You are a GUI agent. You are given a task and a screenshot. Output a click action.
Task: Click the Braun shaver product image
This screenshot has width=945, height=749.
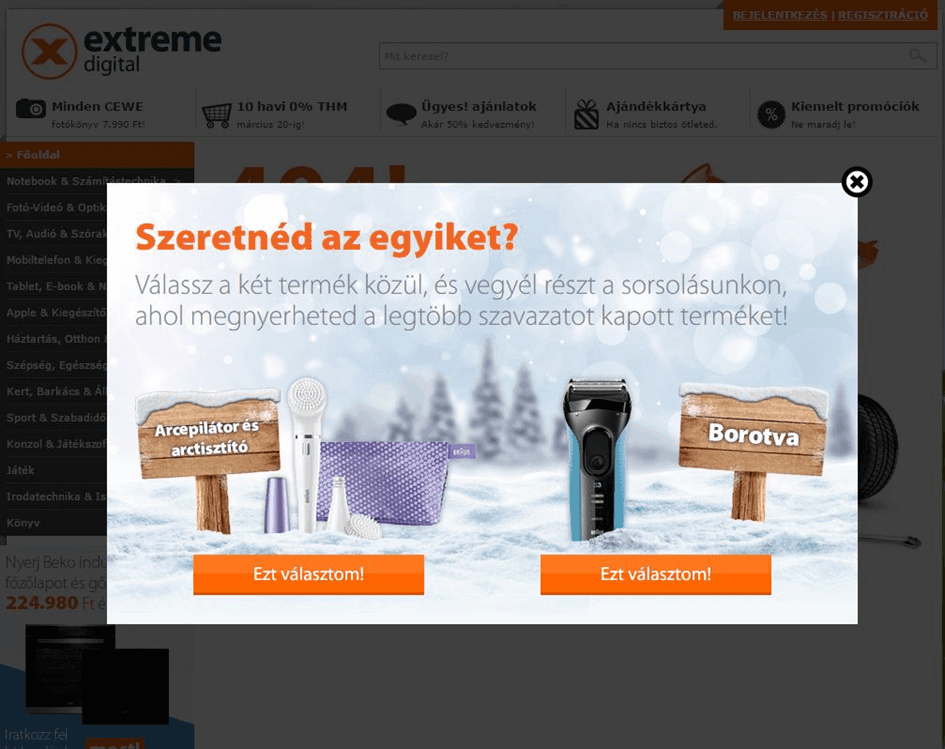pyautogui.click(x=597, y=459)
